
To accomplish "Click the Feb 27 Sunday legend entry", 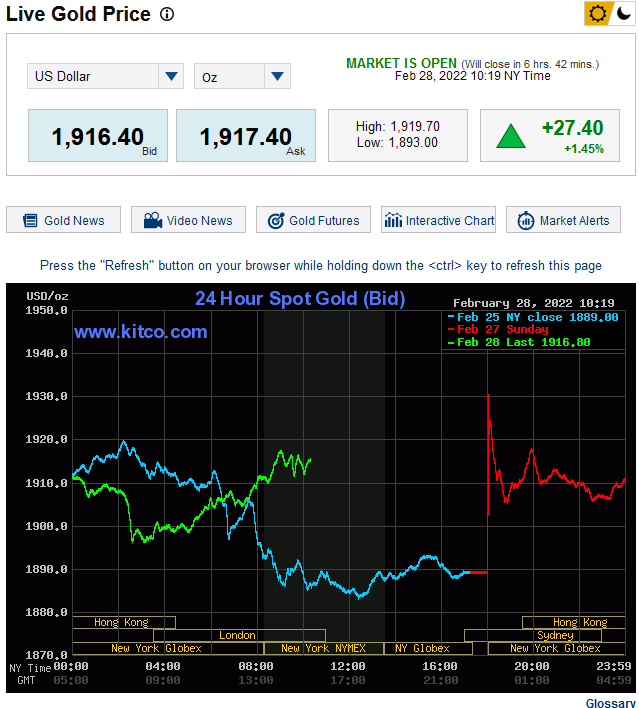I will tap(498, 329).
